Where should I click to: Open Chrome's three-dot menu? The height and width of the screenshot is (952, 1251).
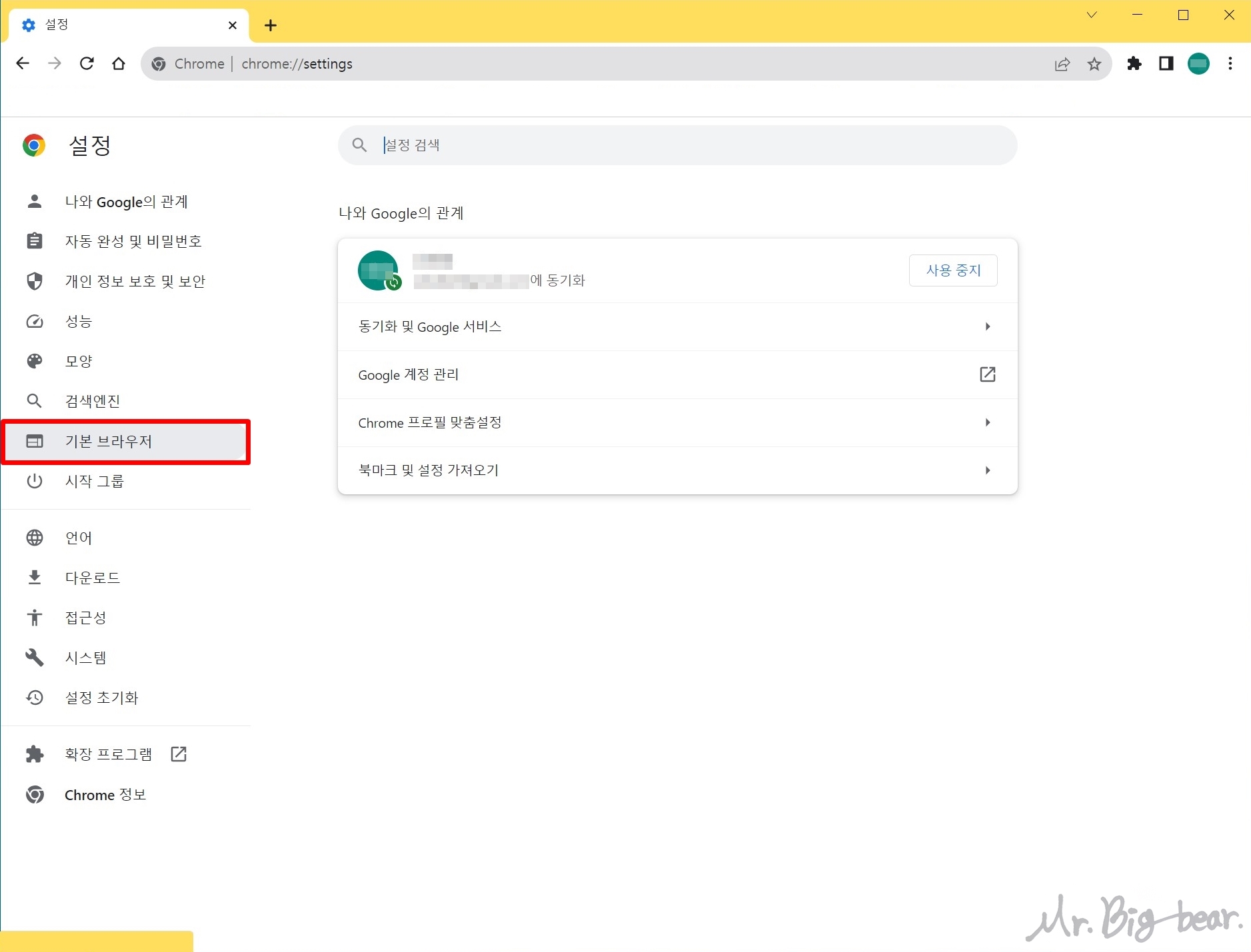click(1230, 63)
